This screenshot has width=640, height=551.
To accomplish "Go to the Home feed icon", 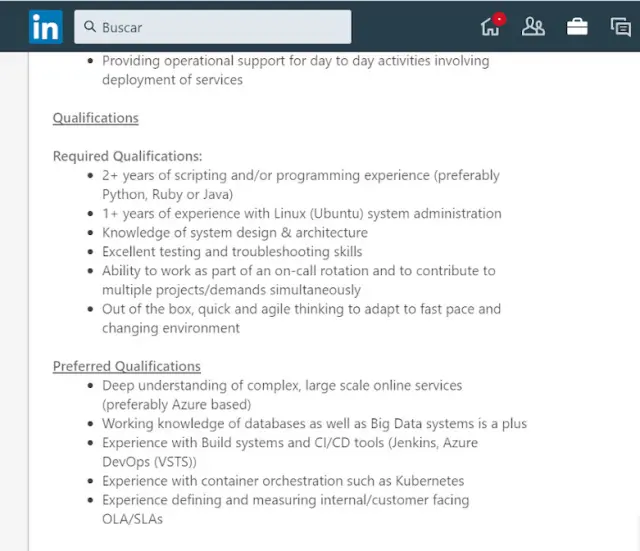I will coord(490,27).
